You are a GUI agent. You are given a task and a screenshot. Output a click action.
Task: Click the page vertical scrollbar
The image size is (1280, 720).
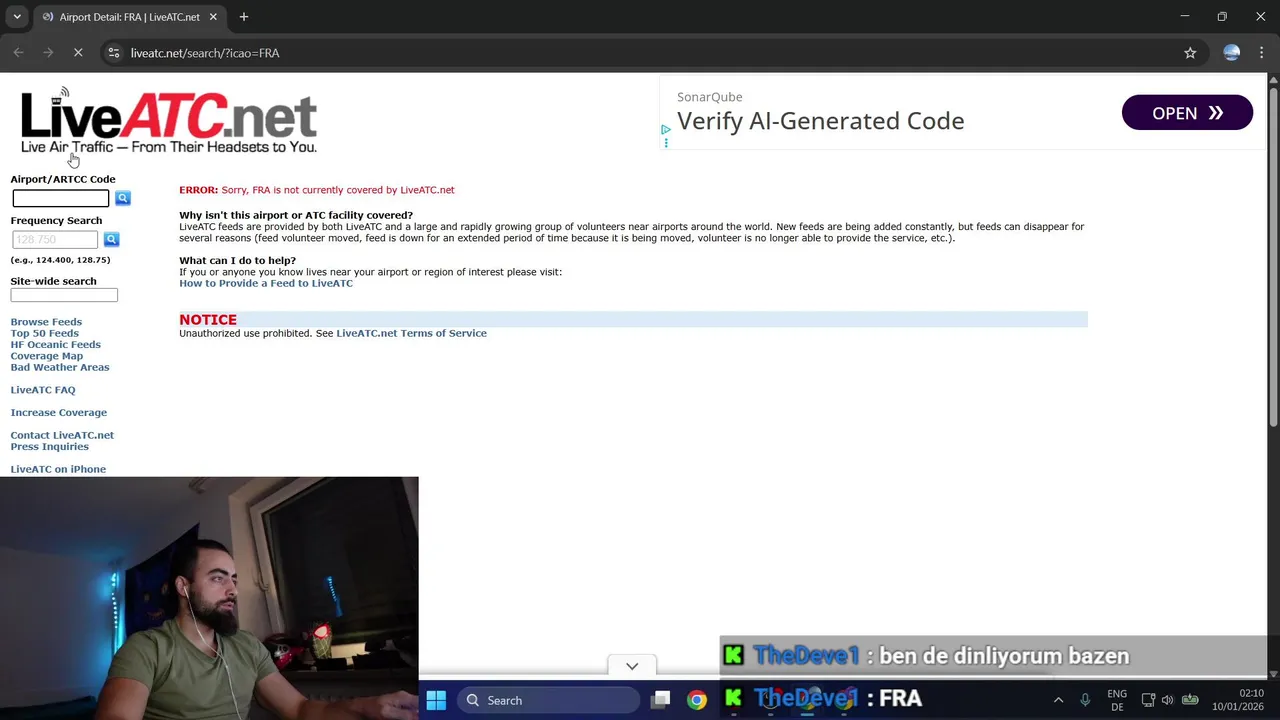(1273, 256)
